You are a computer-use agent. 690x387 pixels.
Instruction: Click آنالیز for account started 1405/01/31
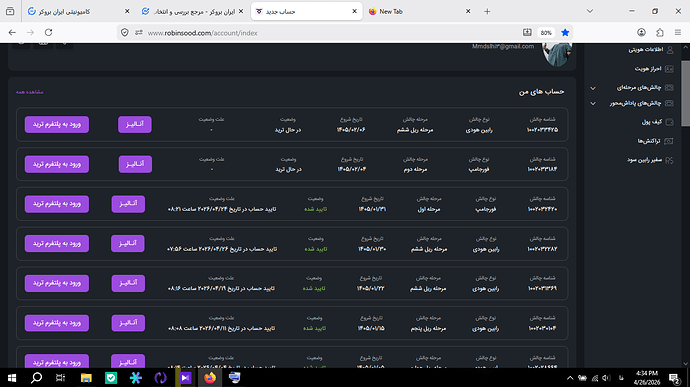tap(128, 204)
